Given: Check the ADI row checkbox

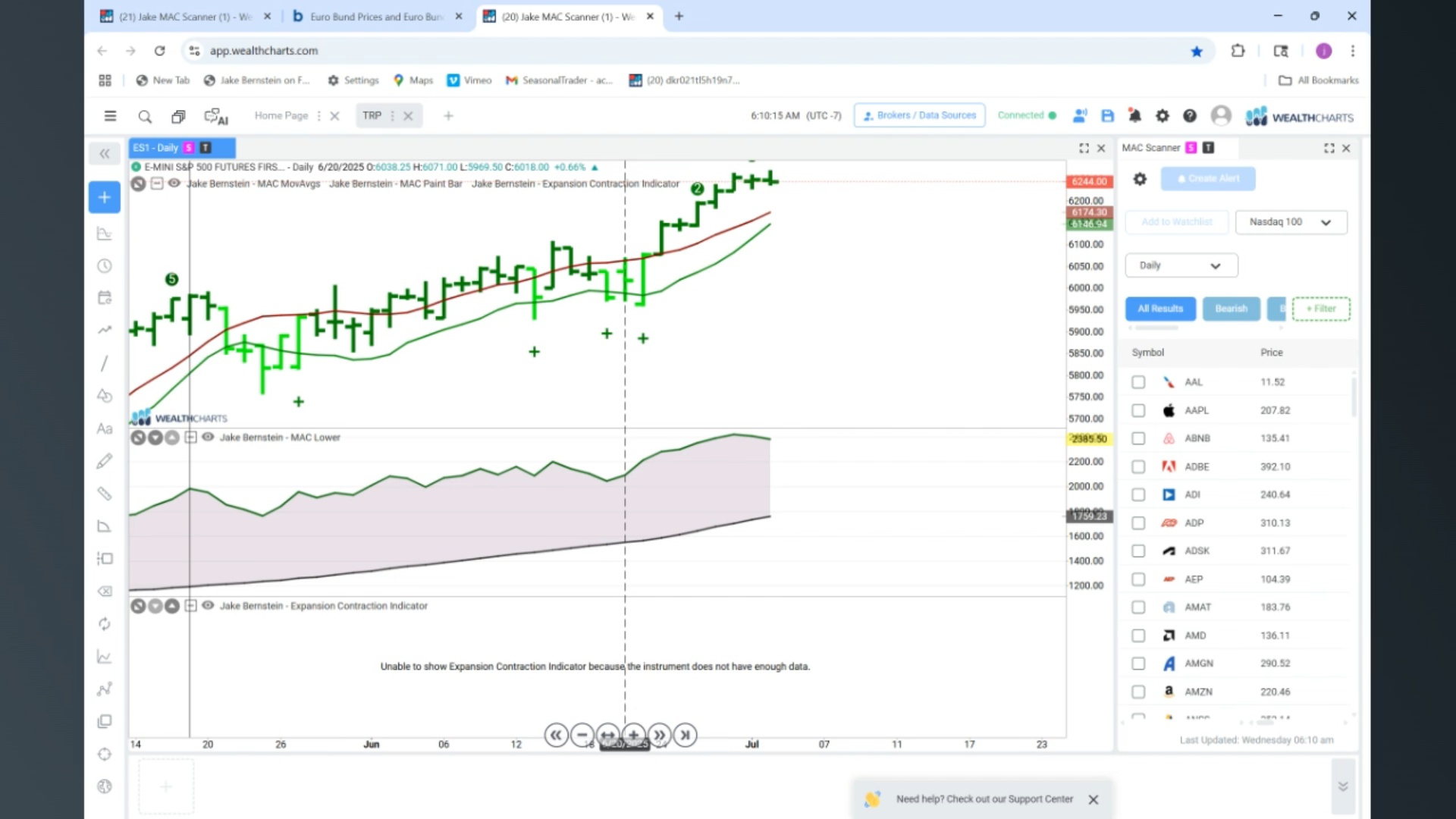Looking at the screenshot, I should pyautogui.click(x=1138, y=494).
